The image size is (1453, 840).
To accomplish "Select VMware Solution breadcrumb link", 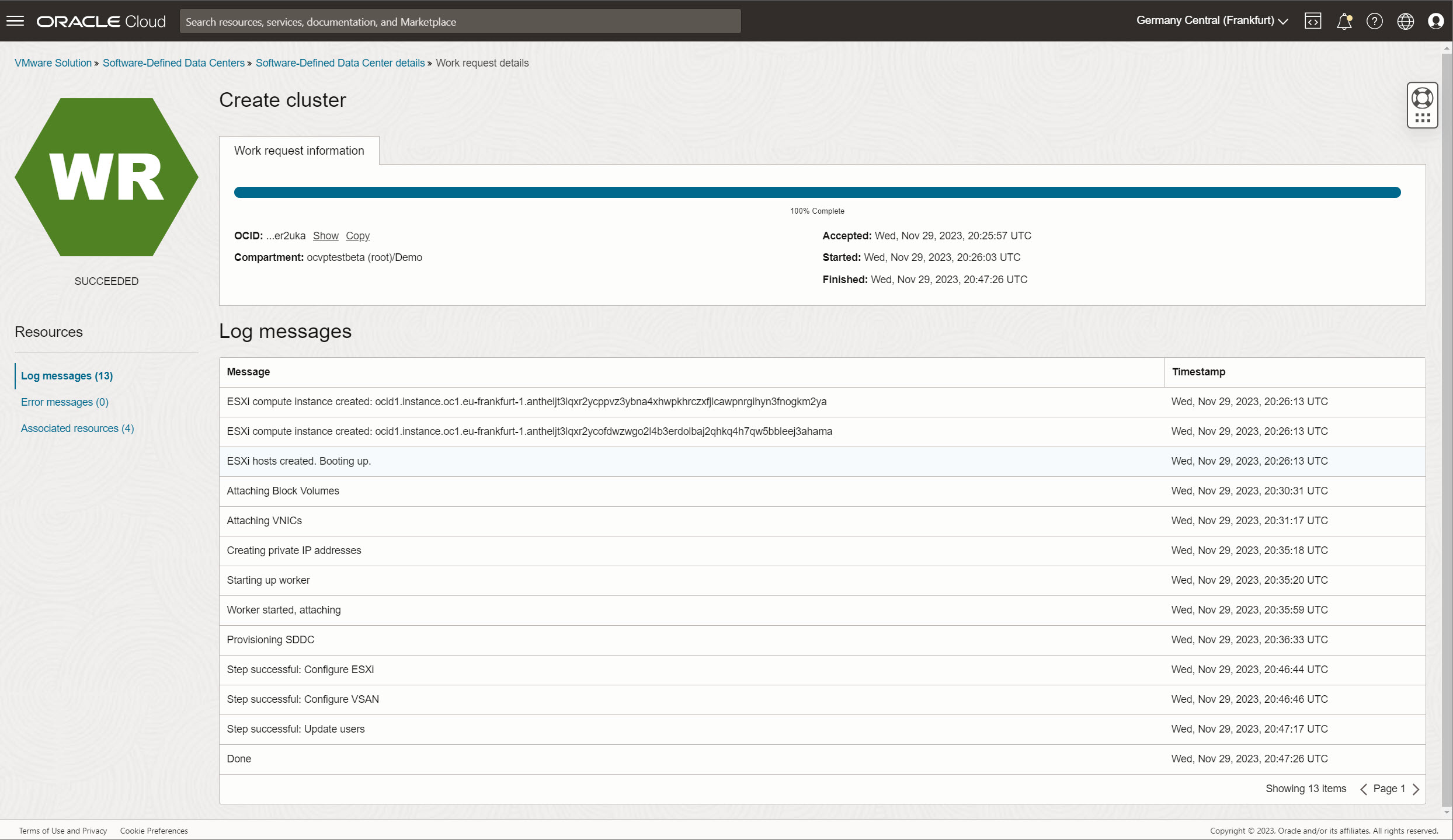I will [53, 62].
